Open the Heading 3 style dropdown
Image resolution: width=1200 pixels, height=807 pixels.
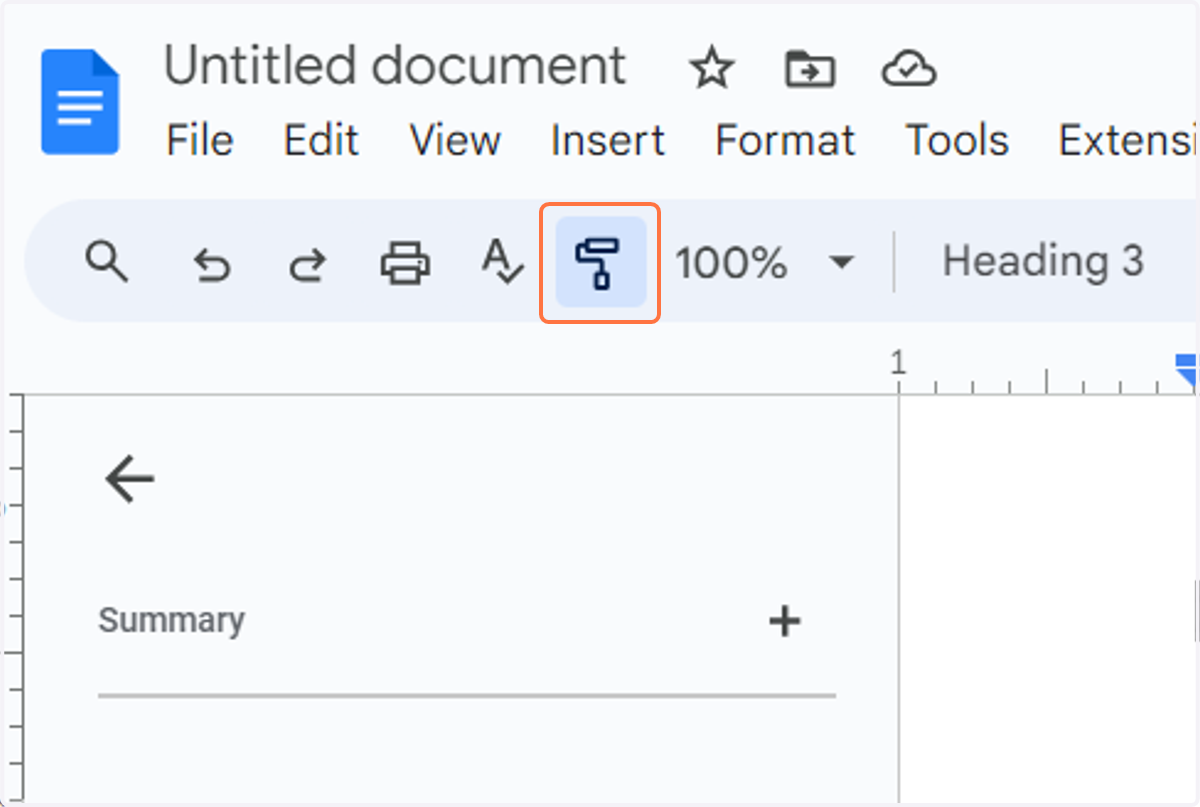(1043, 262)
